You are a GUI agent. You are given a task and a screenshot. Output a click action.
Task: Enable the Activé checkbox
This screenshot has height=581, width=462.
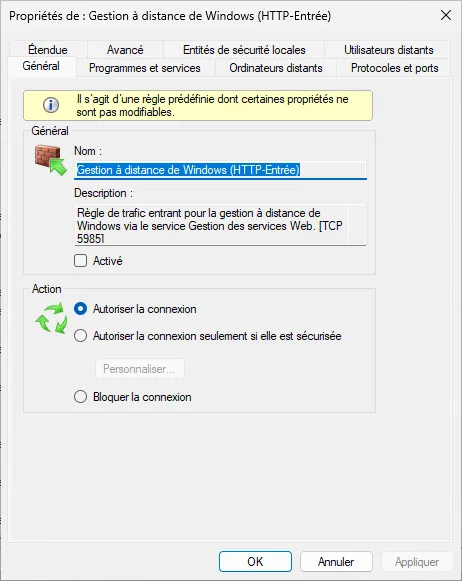(80, 260)
